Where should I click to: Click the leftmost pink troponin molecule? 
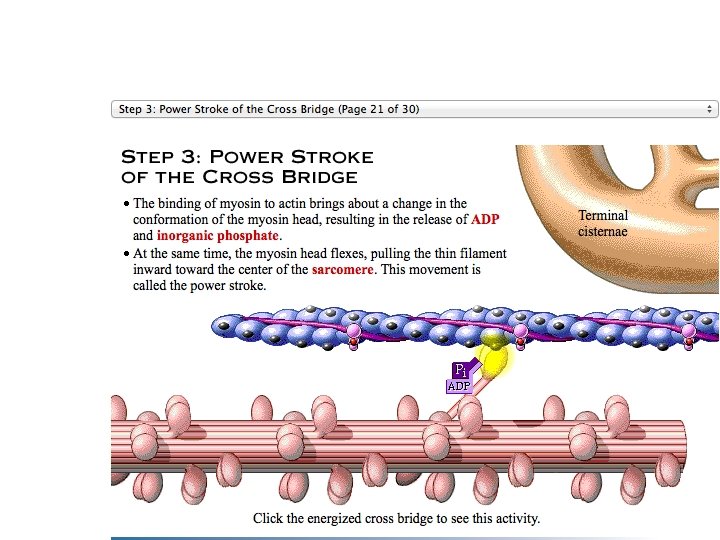[x=354, y=336]
